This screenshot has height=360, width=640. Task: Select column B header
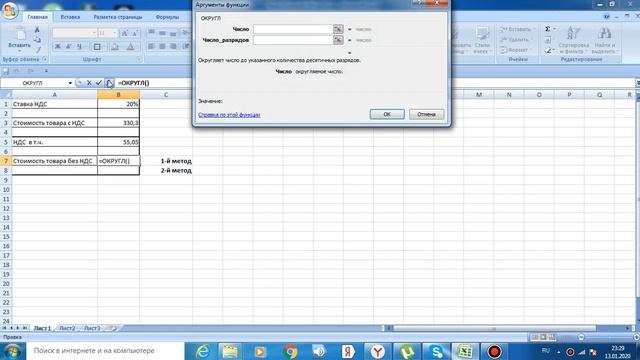click(118, 95)
